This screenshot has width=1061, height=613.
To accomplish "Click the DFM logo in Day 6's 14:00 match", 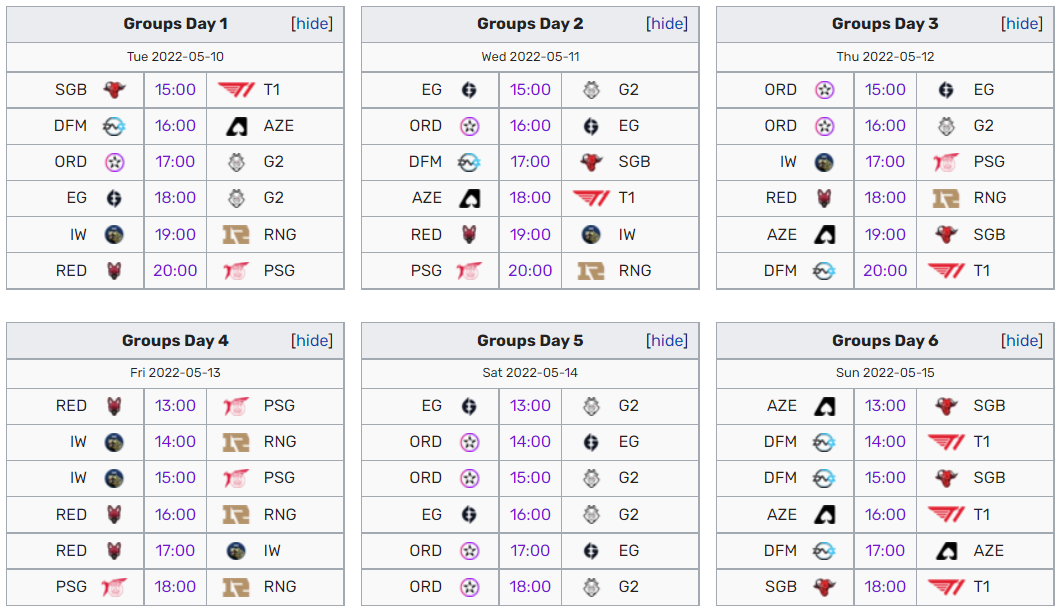I will tap(824, 442).
